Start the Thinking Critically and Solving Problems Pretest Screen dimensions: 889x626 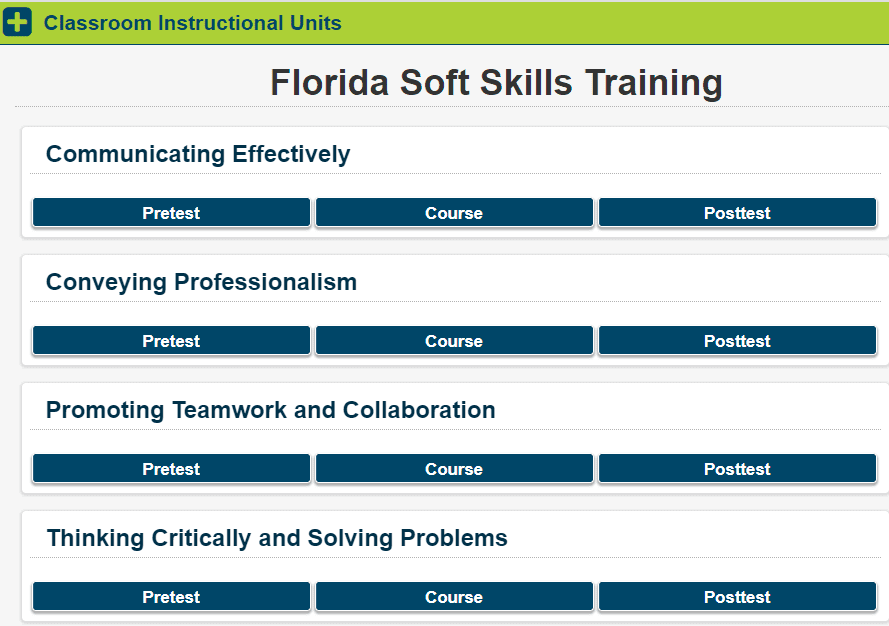pos(171,597)
